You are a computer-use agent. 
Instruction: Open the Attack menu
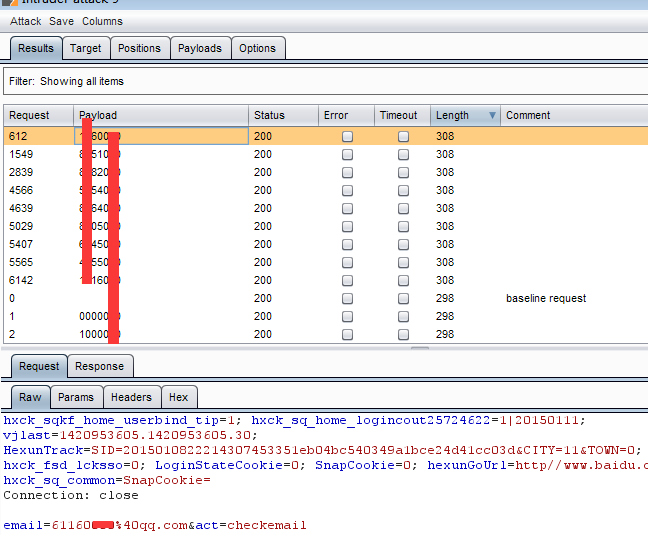point(26,21)
